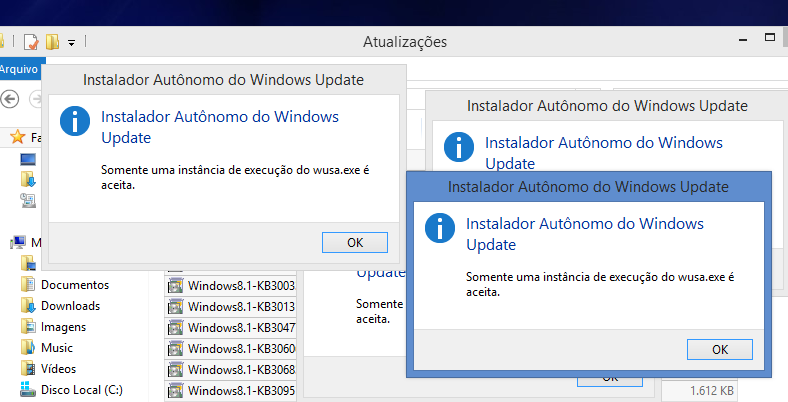Open the Arquivo ribbon tab
Viewport: 788px width, 402px height.
coord(18,69)
